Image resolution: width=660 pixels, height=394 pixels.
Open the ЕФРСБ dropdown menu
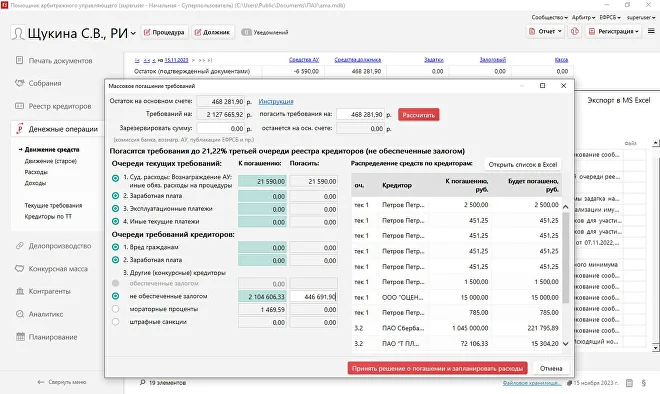(x=610, y=17)
